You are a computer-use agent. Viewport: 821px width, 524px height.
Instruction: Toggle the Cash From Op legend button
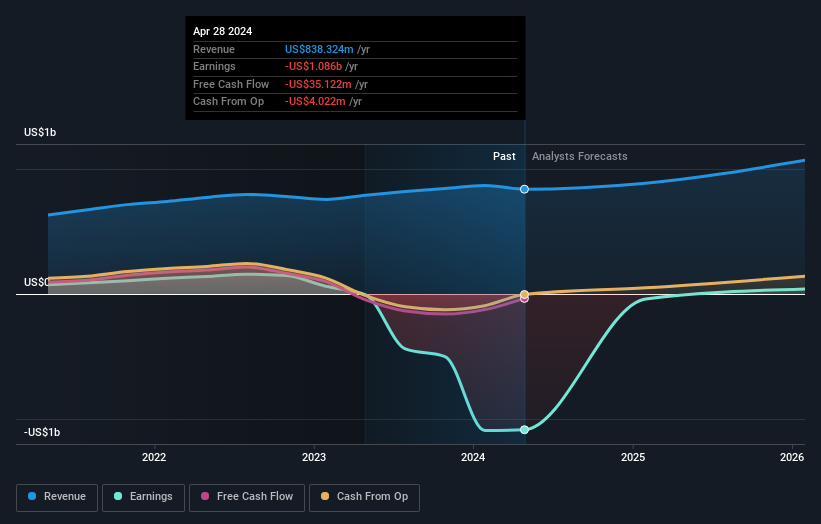[x=364, y=497]
